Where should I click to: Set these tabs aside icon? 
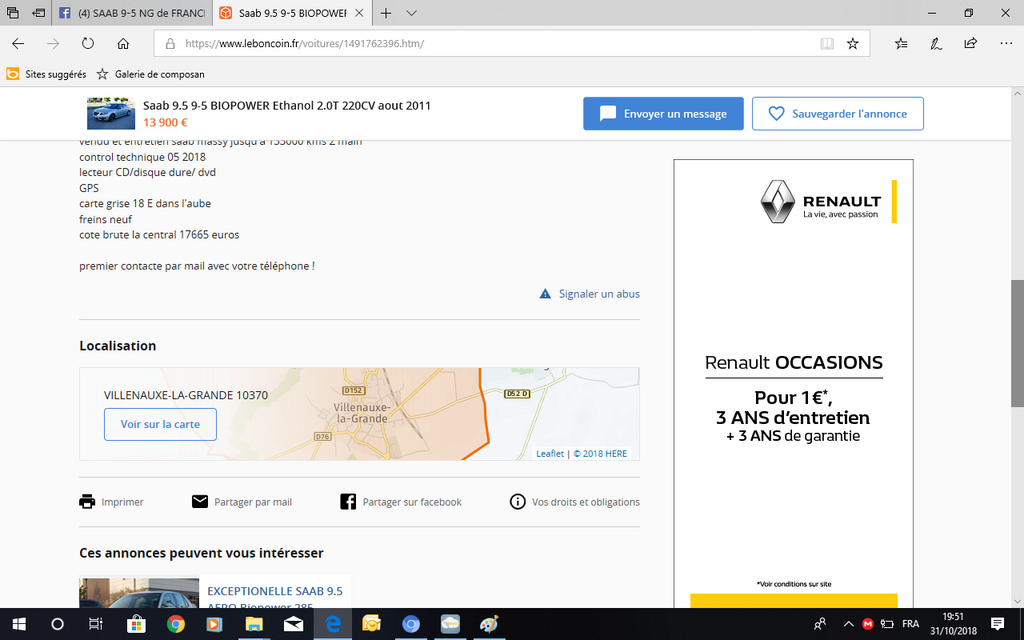(39, 12)
